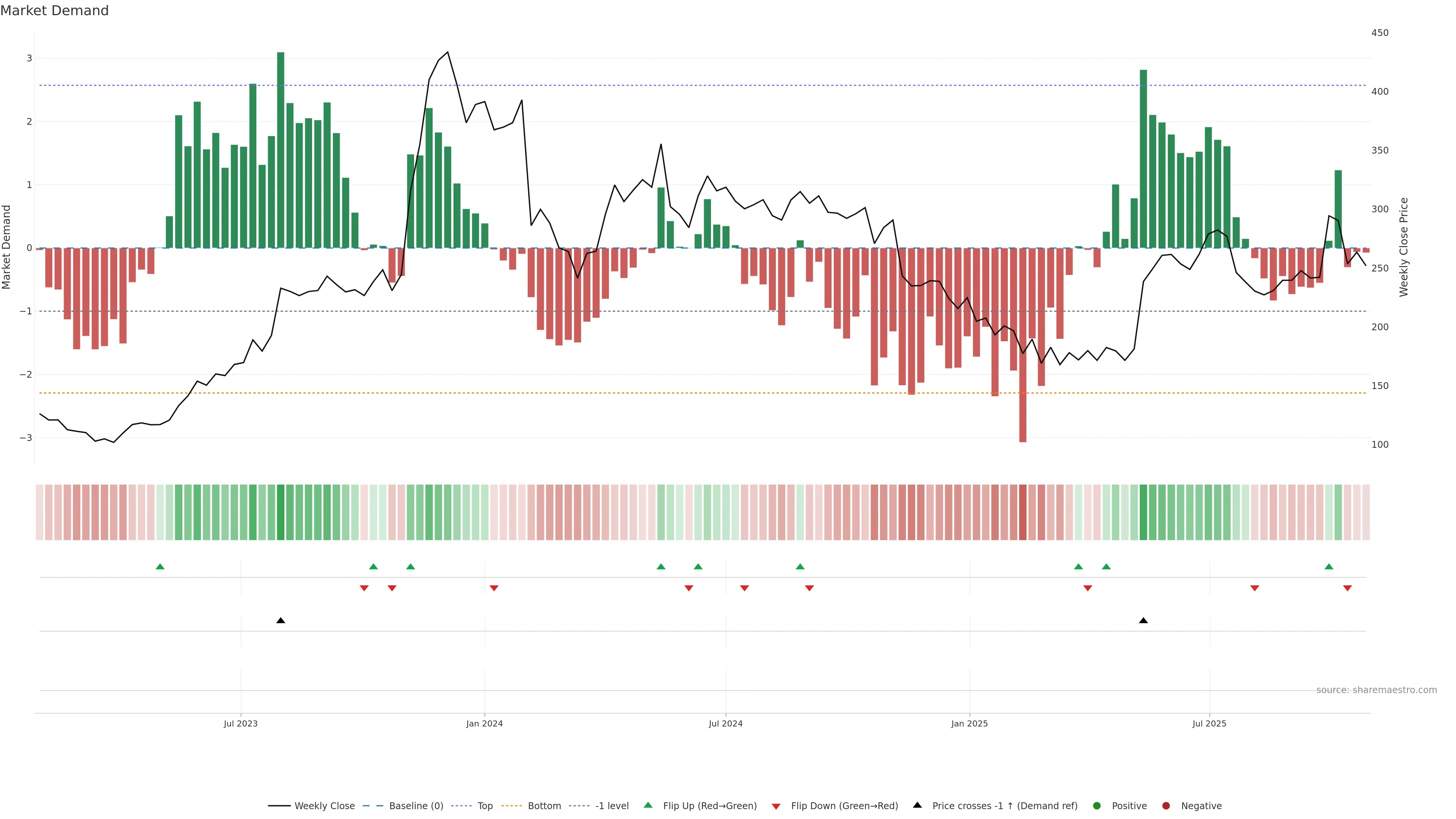Click the Market Demand chart title
1456x819 pixels.
[x=54, y=11]
